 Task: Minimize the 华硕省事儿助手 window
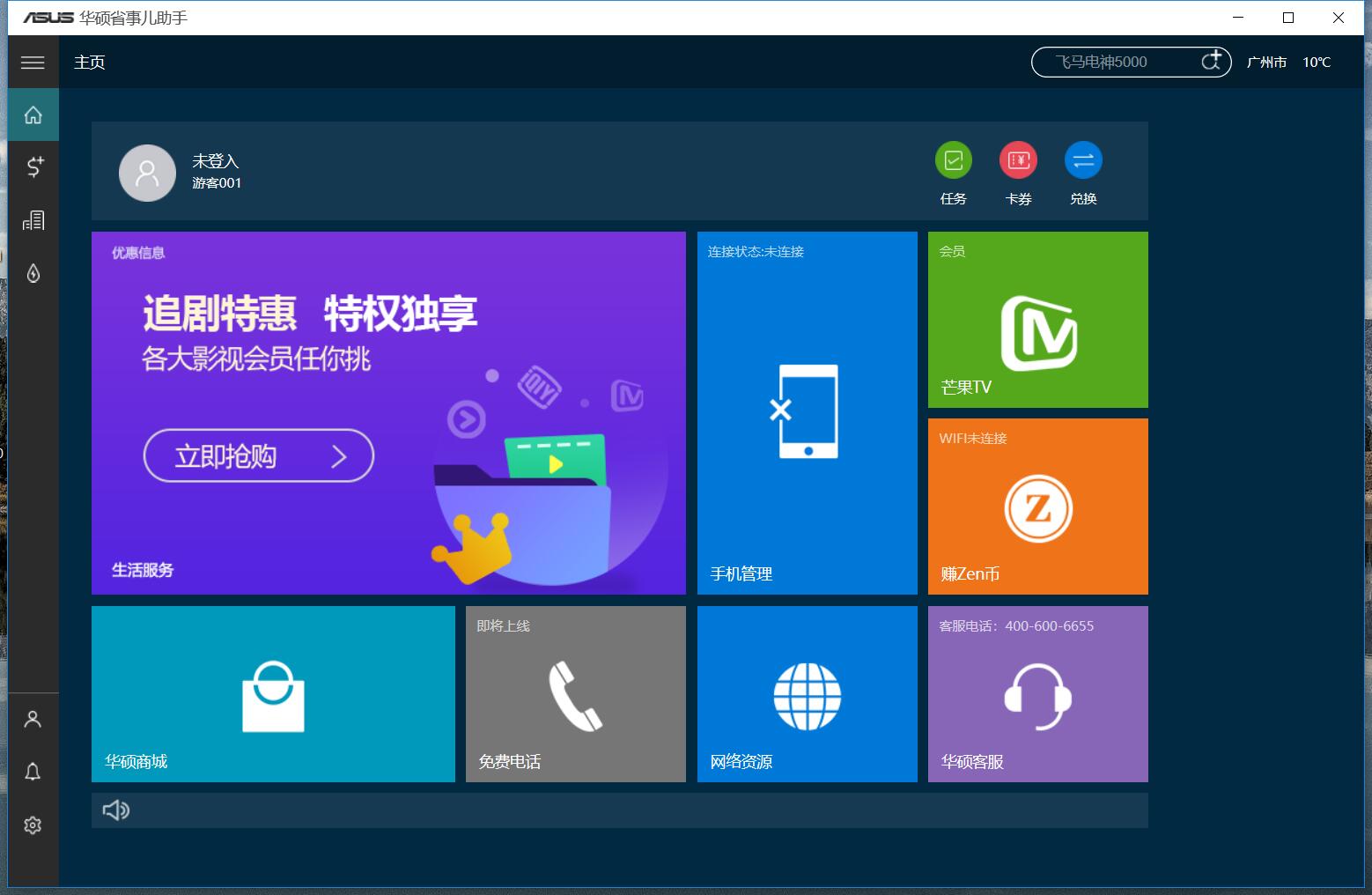click(1239, 18)
